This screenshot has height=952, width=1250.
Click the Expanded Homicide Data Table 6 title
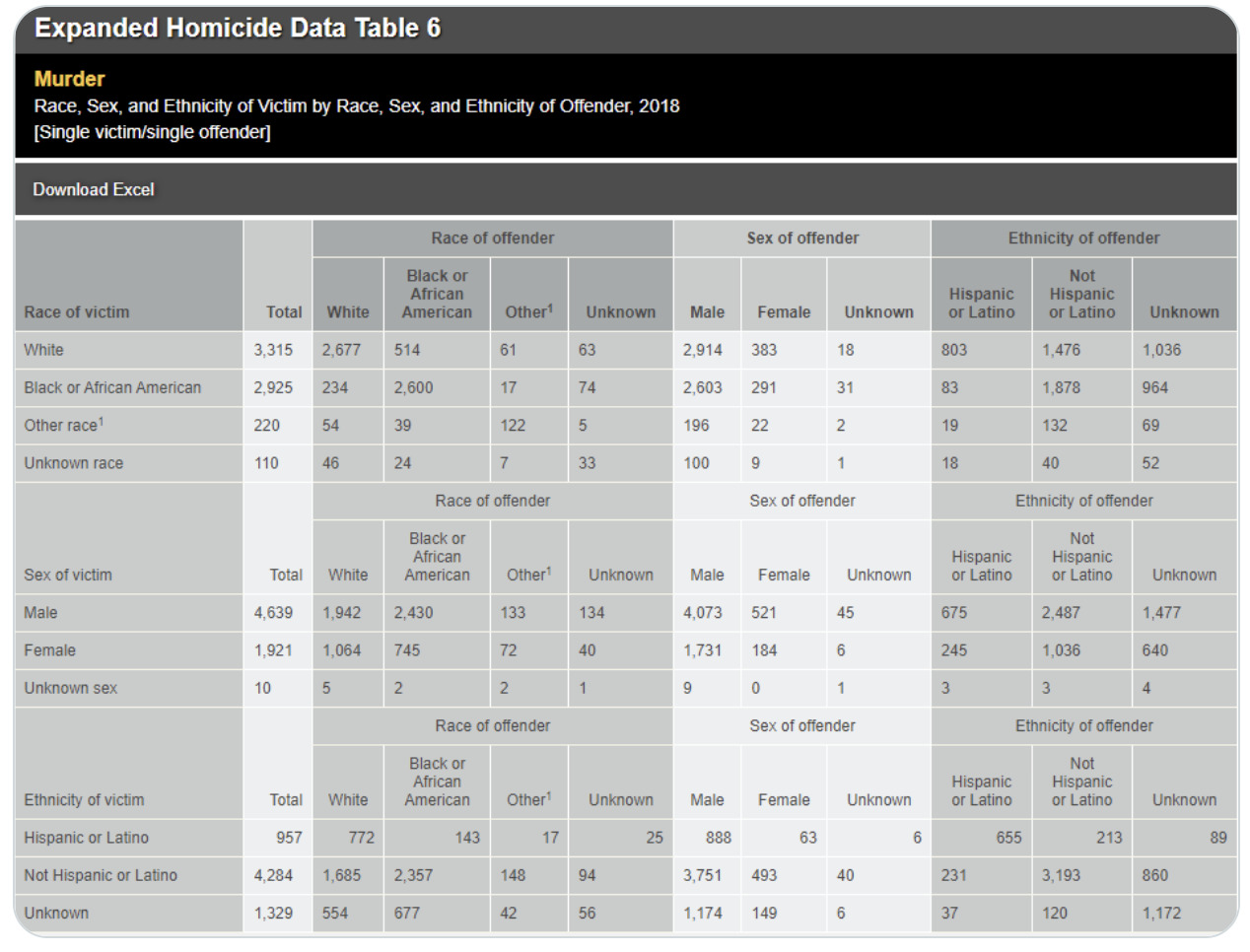point(238,28)
